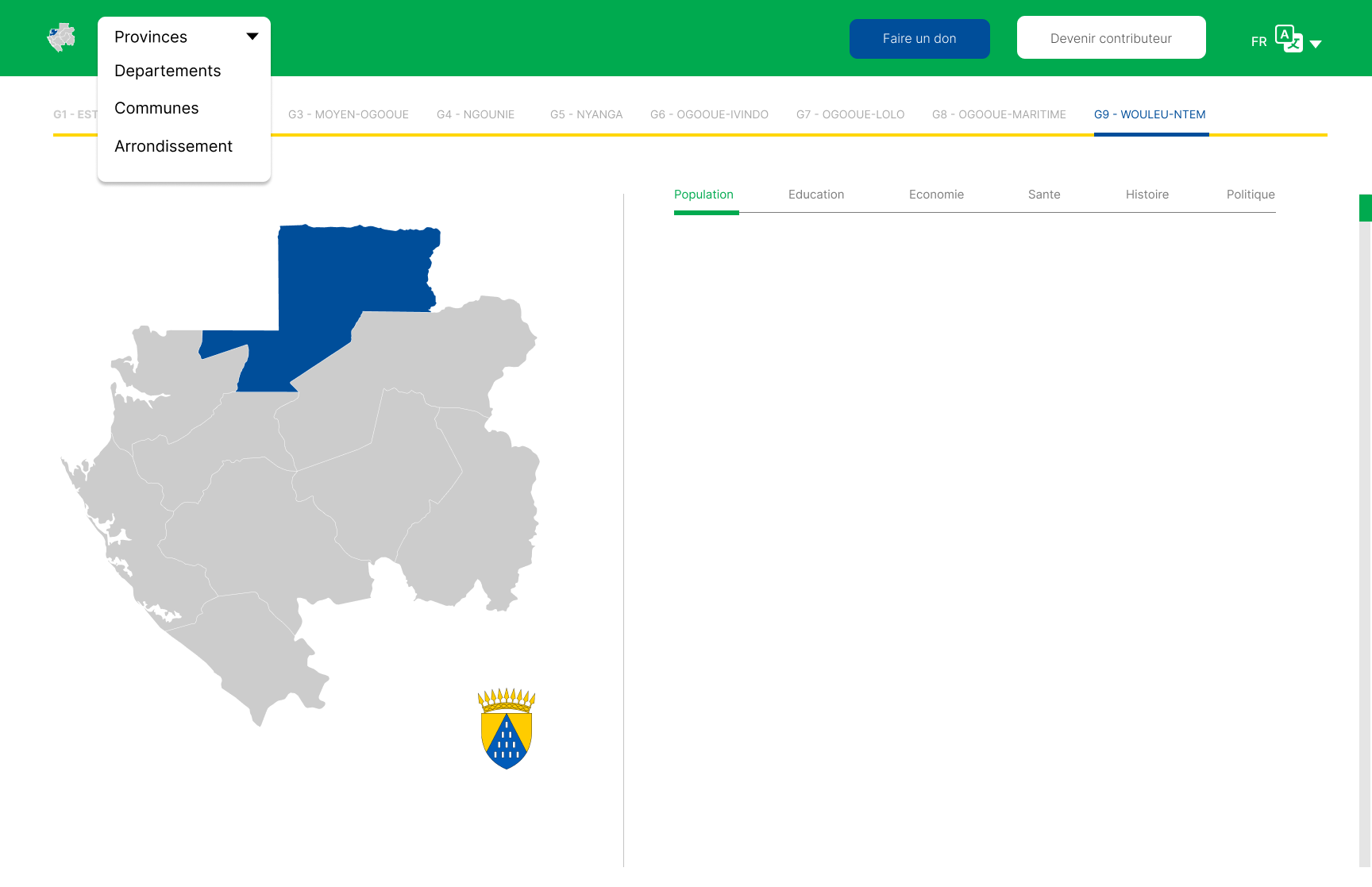Viewport: 1372px width, 887px height.
Task: Expand the Provinces dropdown
Action: click(x=151, y=37)
